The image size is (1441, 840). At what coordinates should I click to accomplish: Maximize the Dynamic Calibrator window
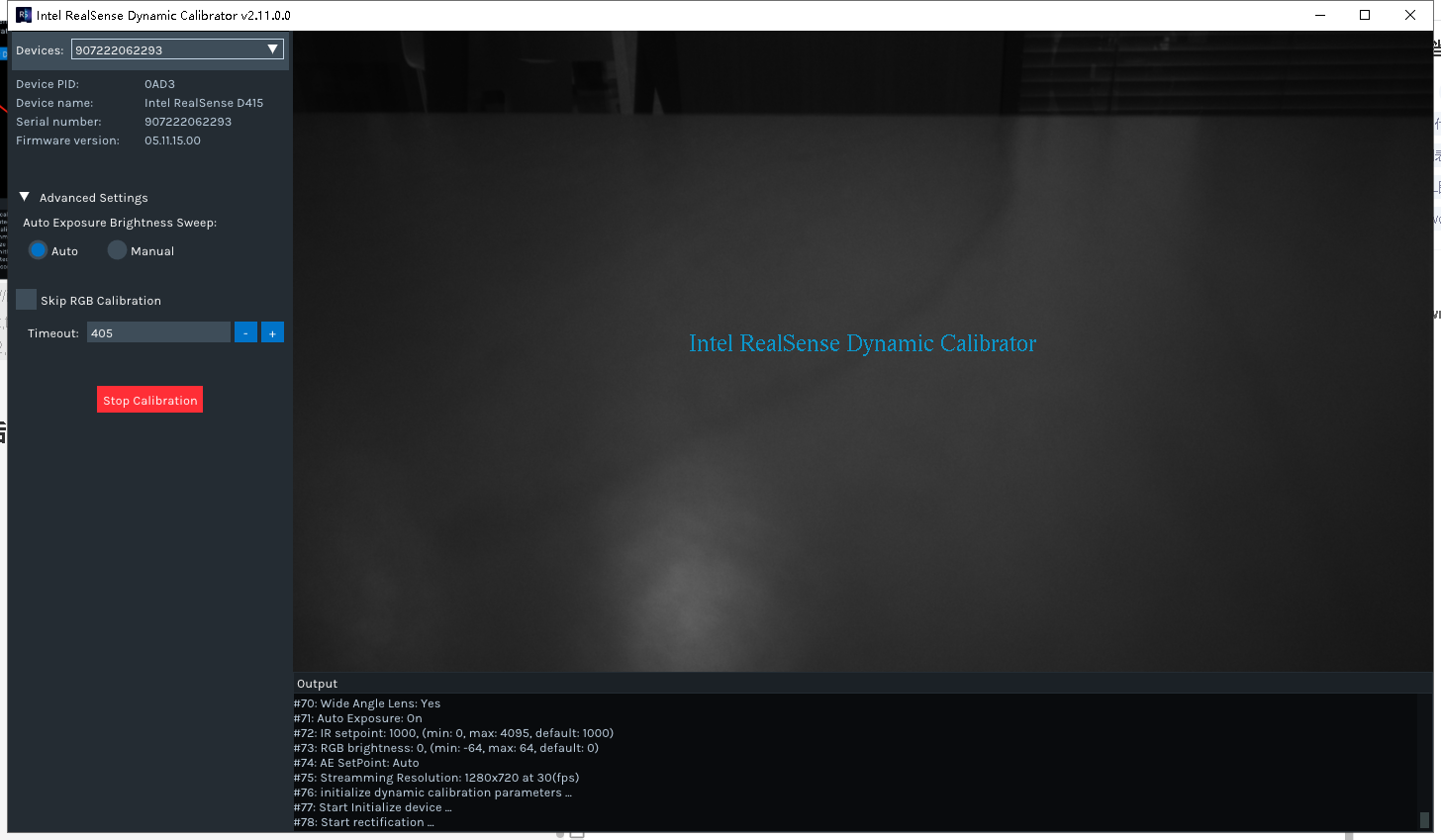click(1365, 15)
